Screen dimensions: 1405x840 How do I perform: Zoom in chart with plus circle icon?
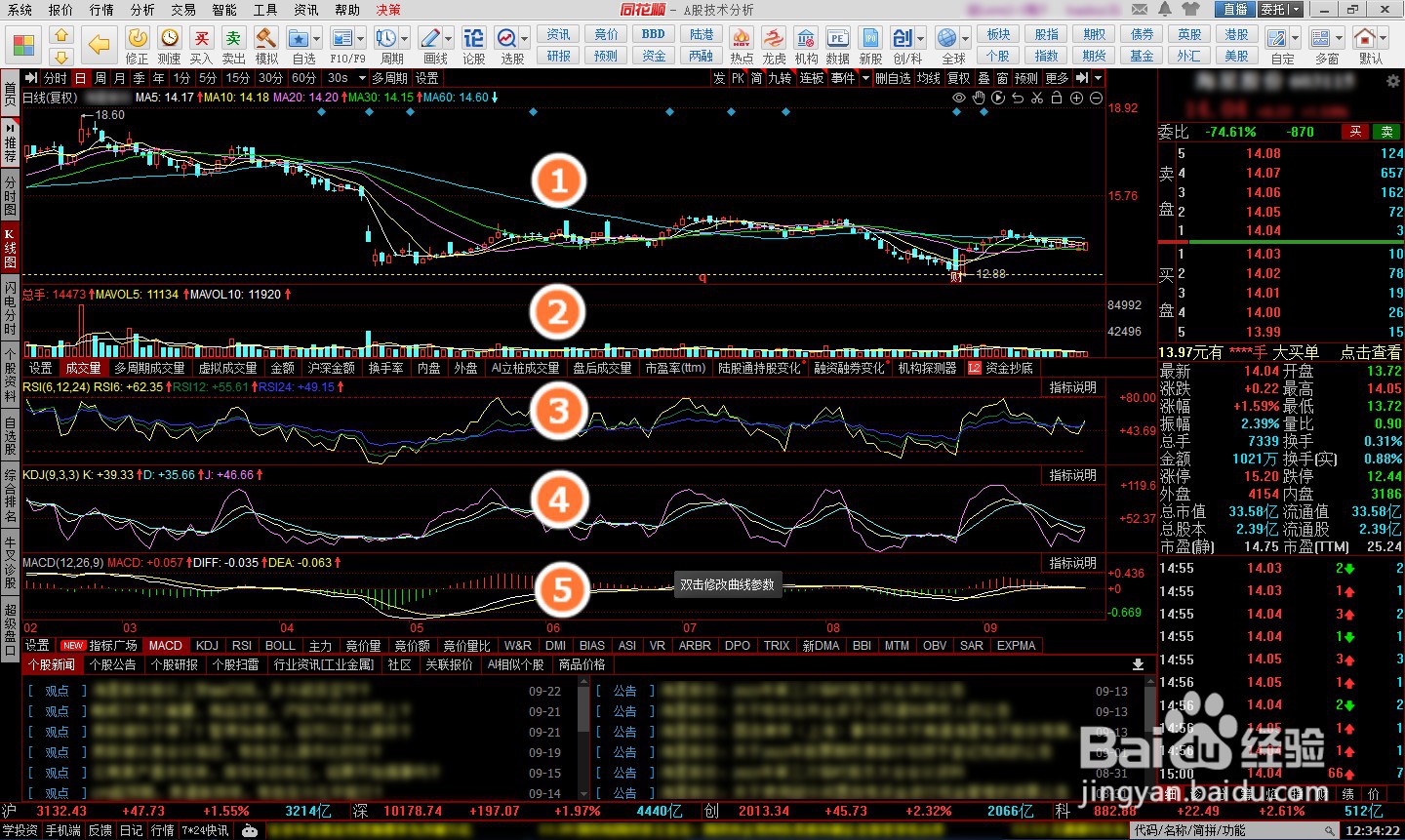click(x=1076, y=98)
